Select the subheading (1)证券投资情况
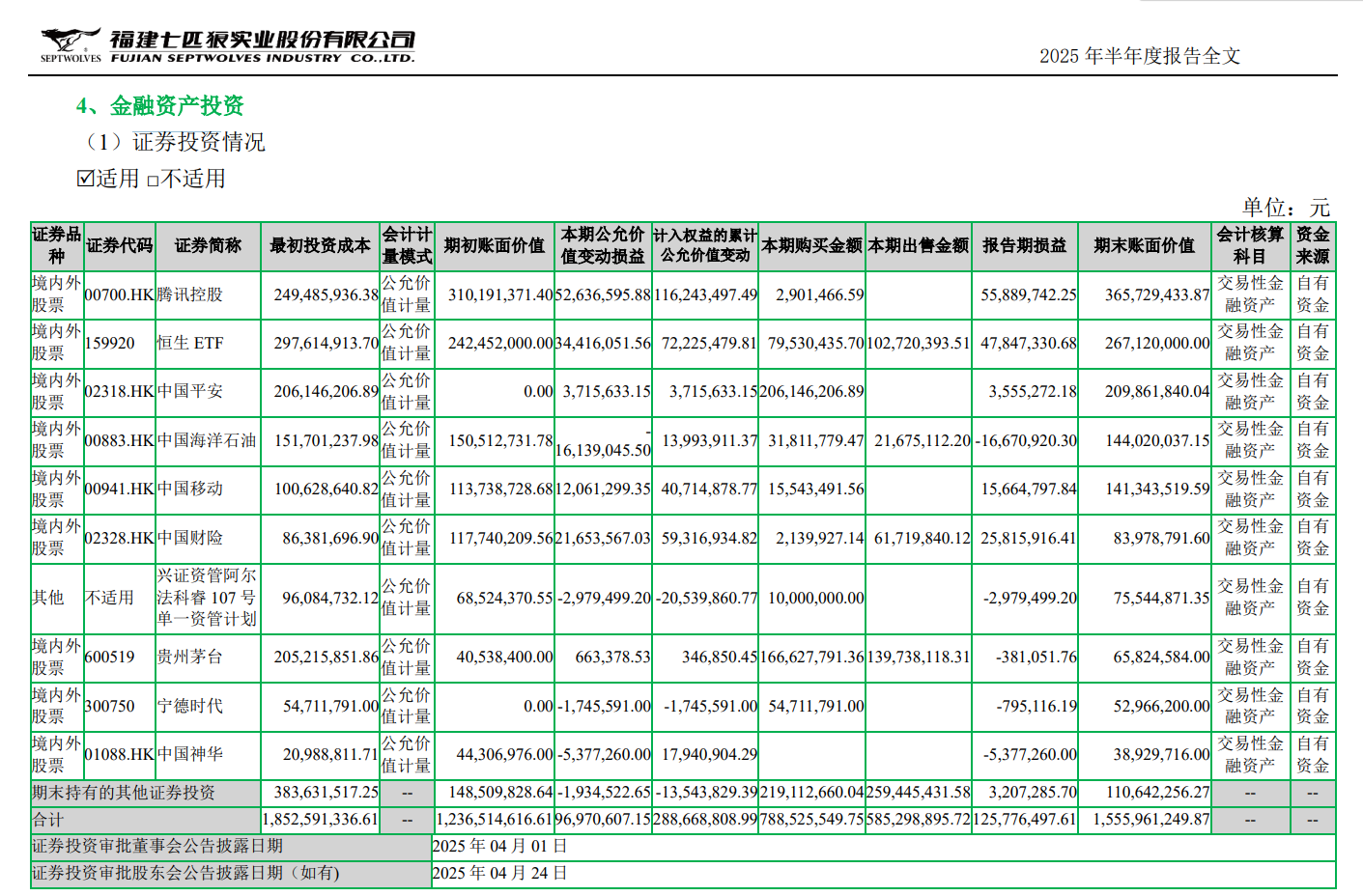The height and width of the screenshot is (896, 1363). coord(175,142)
